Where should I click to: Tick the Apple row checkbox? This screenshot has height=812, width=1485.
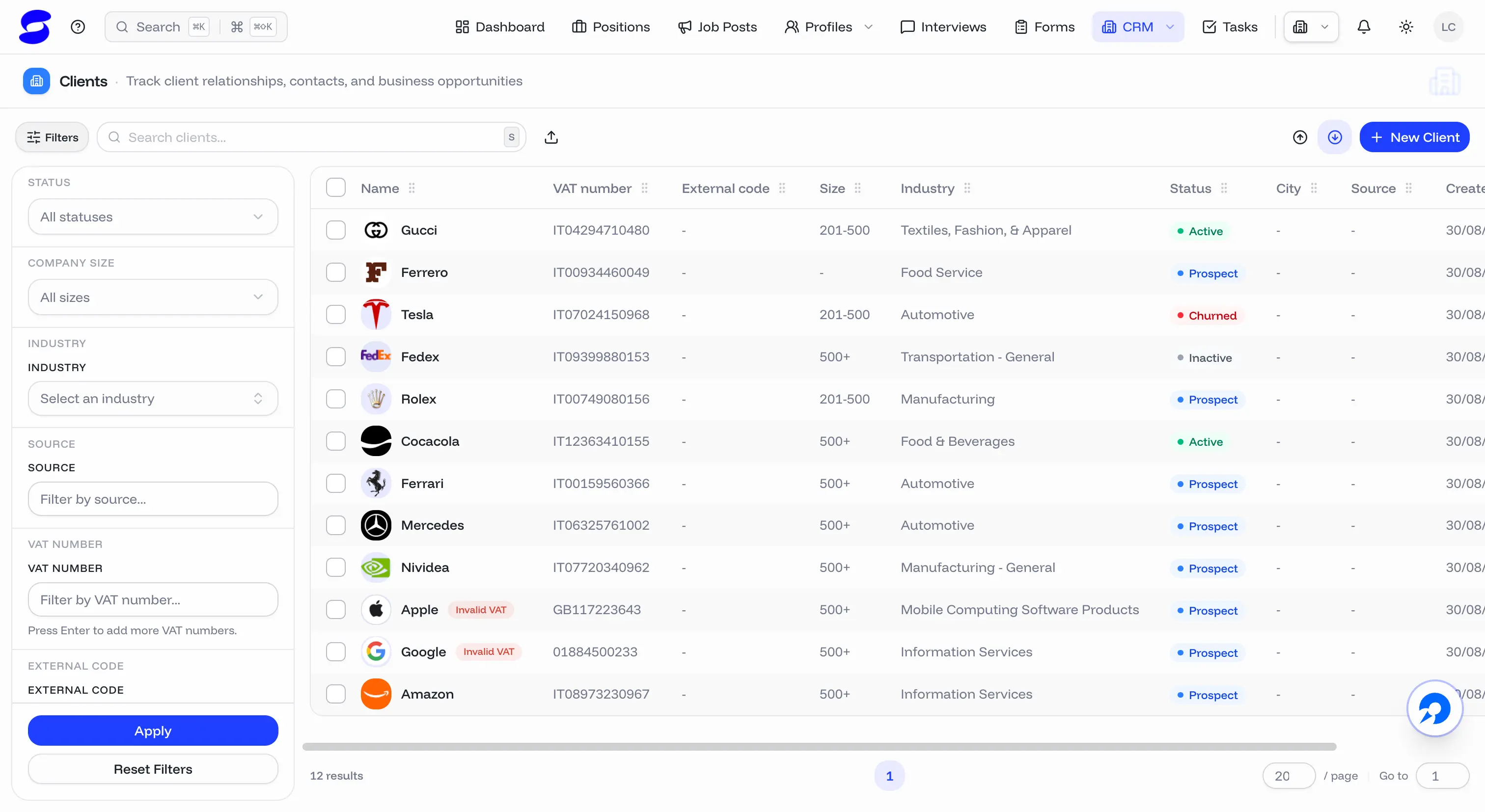click(x=335, y=609)
